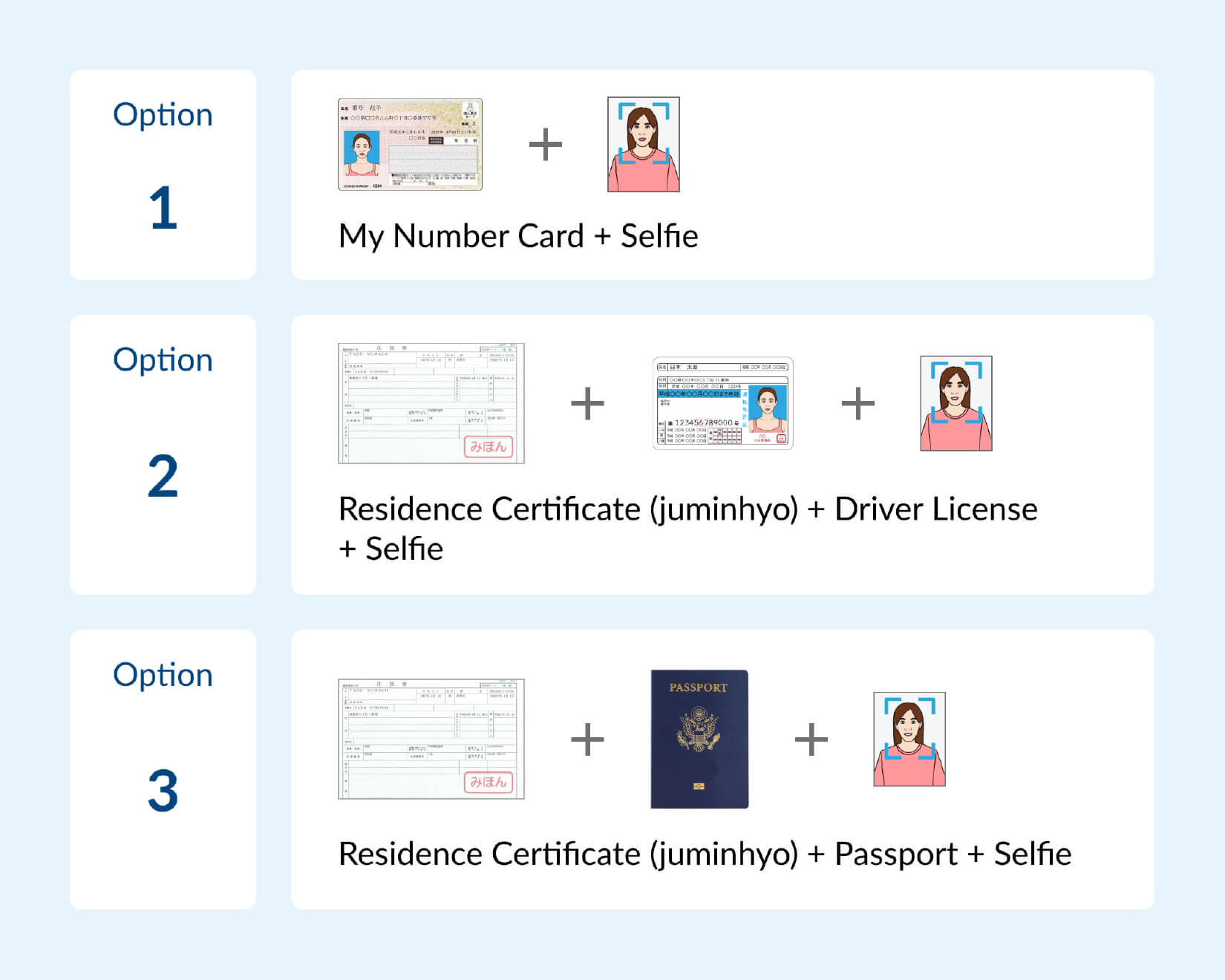Open the "Residence Certificate (juminhyo) + Driver License" text
The height and width of the screenshot is (980, 1225).
(687, 509)
